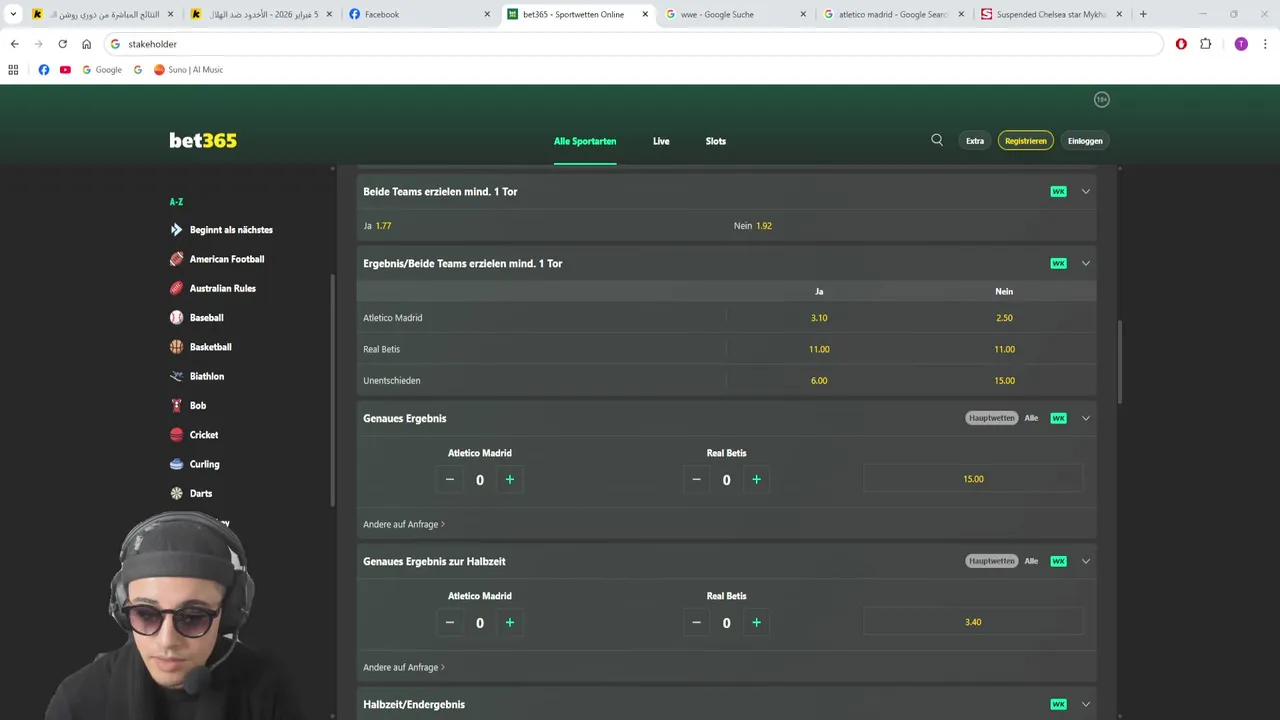Open the Chrome profile avatar
Viewport: 1280px width, 720px height.
[1241, 44]
